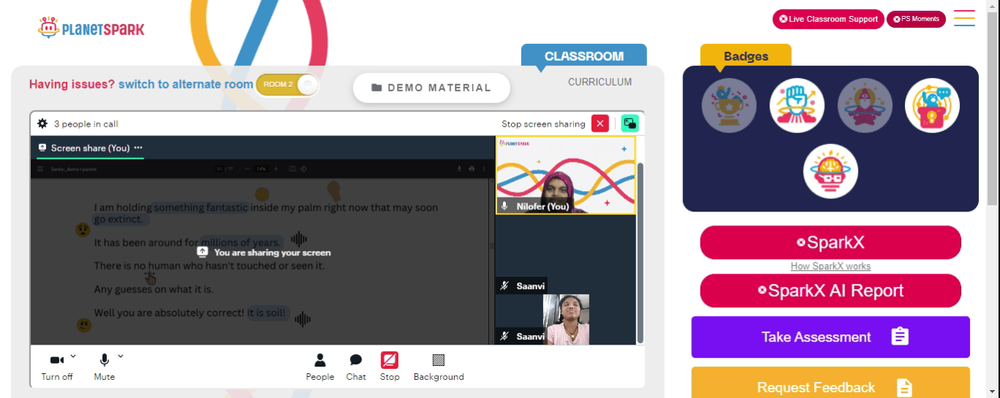
Task: Expand camera options chevron
Action: pyautogui.click(x=73, y=356)
